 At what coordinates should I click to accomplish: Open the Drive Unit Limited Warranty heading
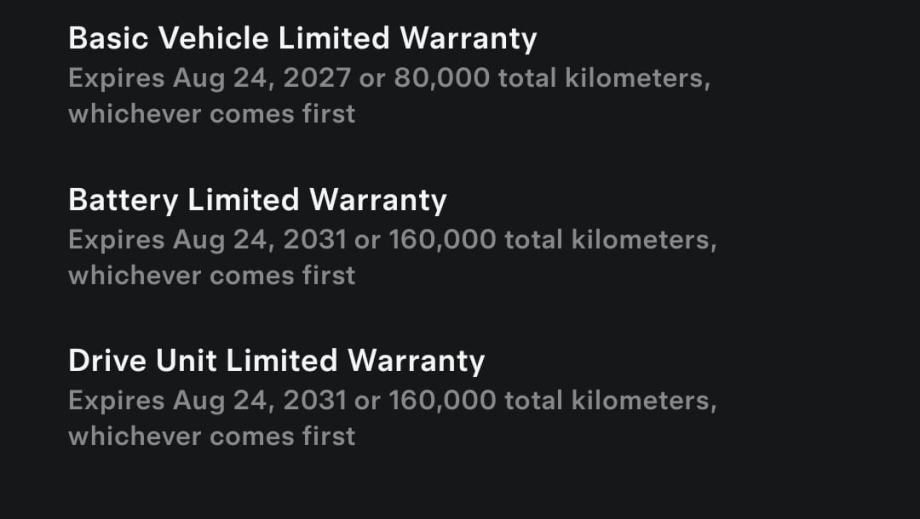click(x=276, y=361)
